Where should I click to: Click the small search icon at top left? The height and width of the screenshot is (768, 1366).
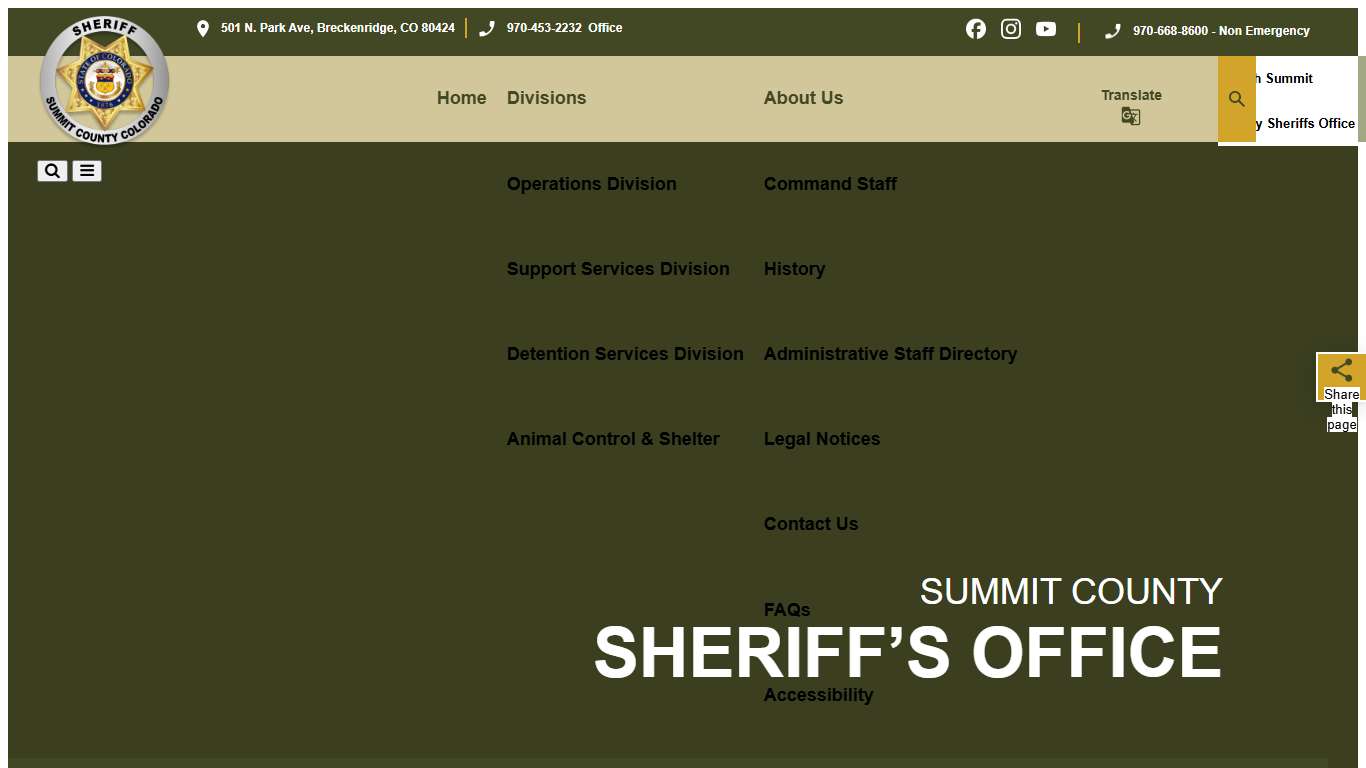52,170
